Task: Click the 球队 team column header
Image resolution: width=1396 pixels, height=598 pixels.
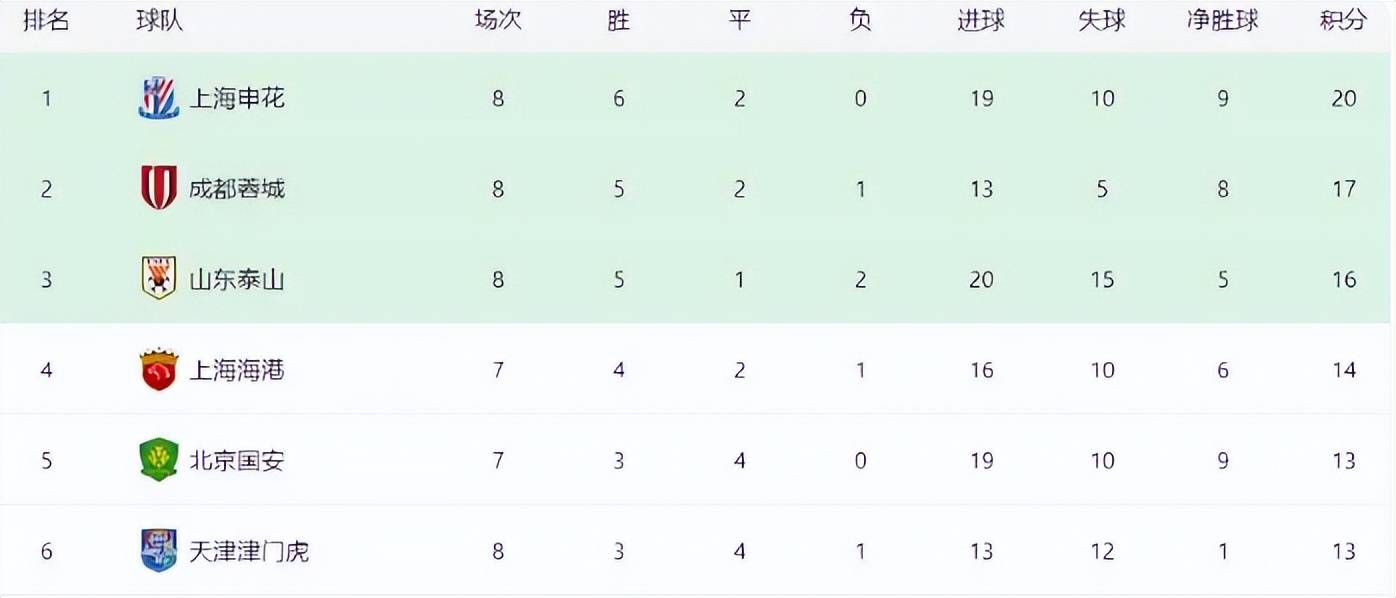Action: [160, 20]
